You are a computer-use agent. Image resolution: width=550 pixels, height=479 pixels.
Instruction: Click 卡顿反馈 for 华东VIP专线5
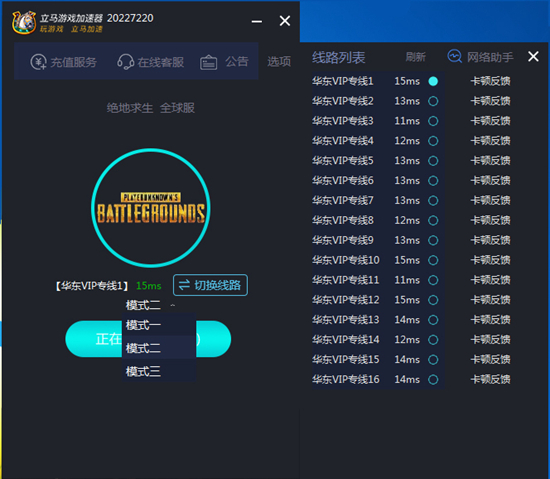pos(490,161)
